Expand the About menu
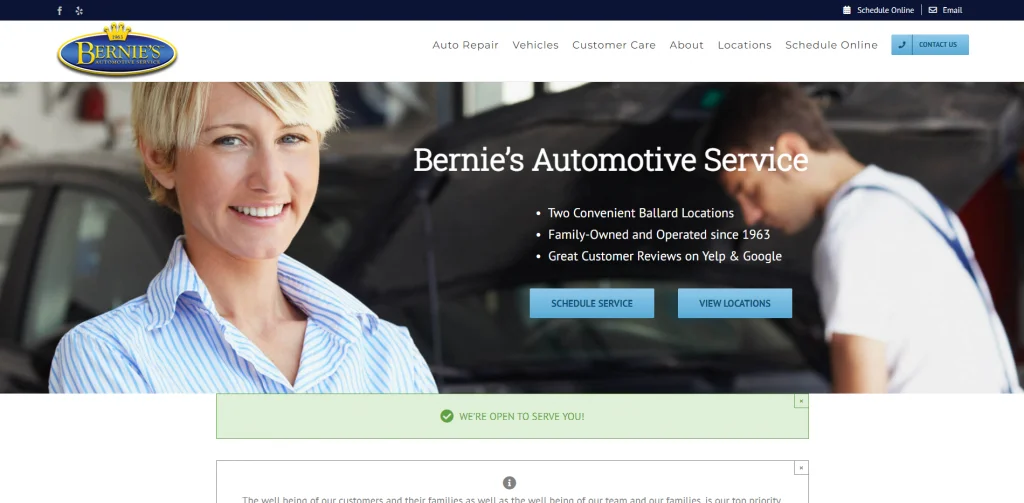The width and height of the screenshot is (1024, 503). 686,45
